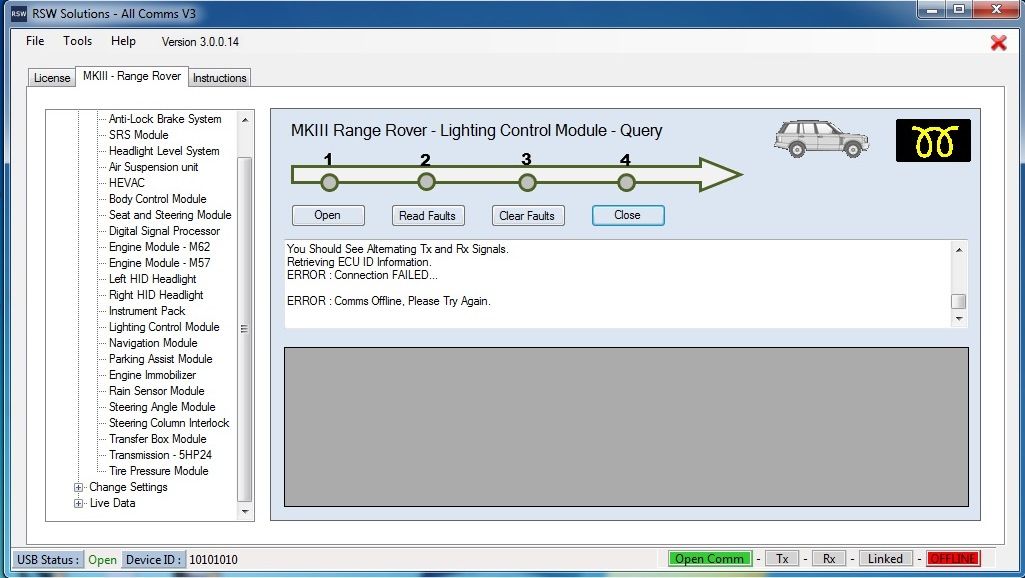Click the red X icon below title bar
Image resolution: width=1025 pixels, height=578 pixels.
pos(998,42)
